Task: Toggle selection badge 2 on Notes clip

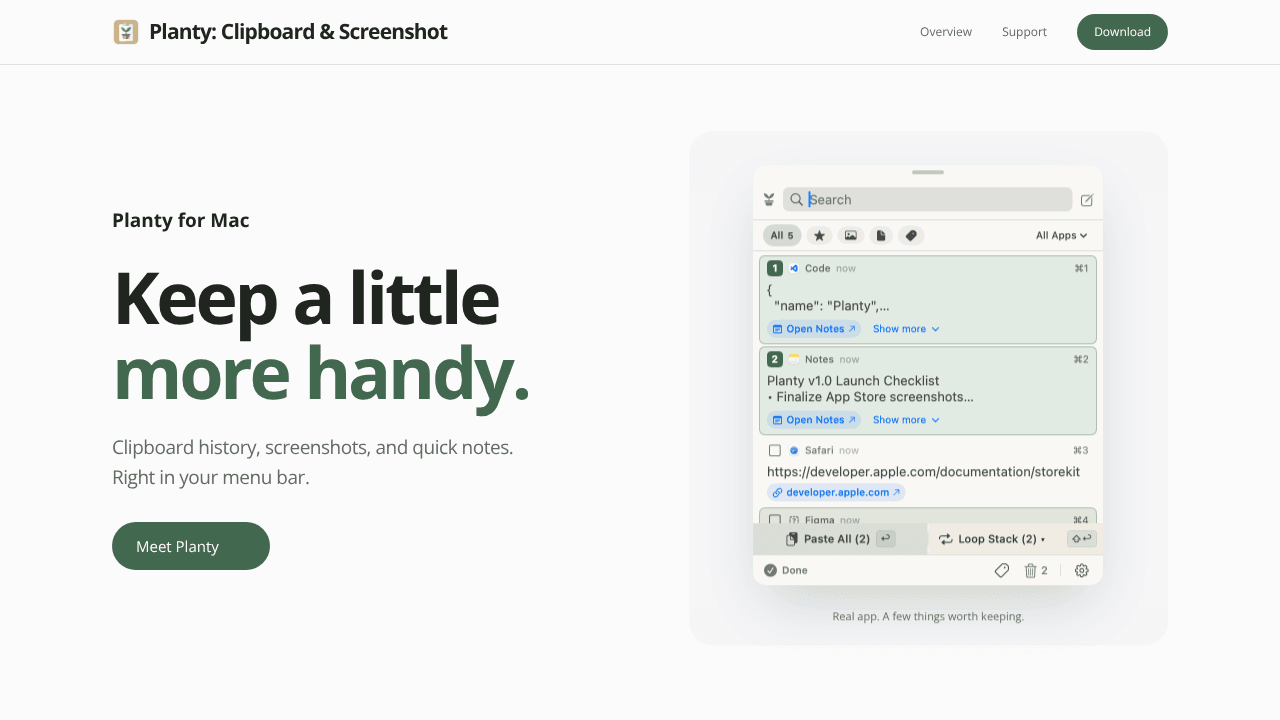Action: [x=775, y=359]
